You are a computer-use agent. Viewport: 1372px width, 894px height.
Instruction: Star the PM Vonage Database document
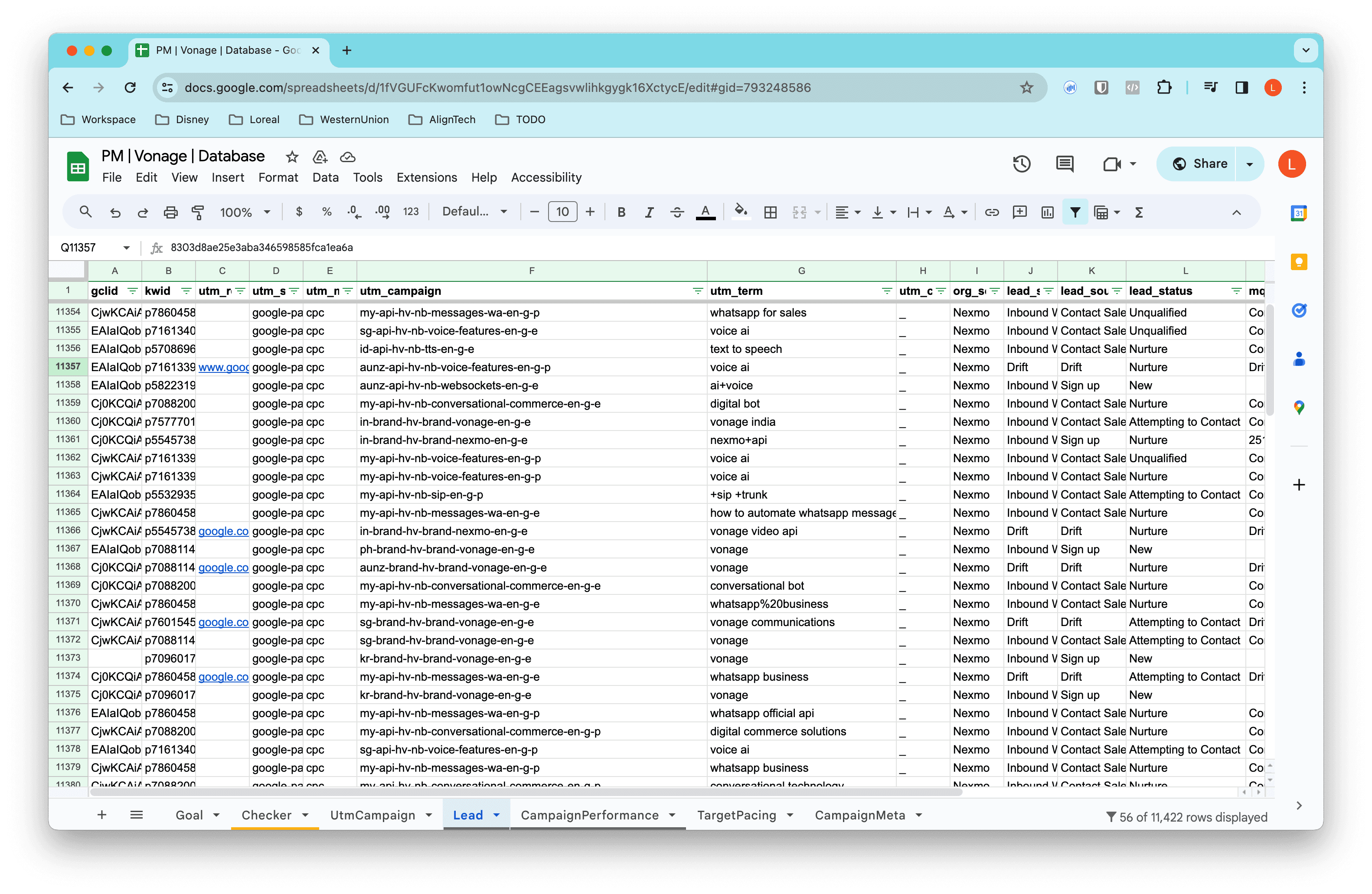pos(292,157)
